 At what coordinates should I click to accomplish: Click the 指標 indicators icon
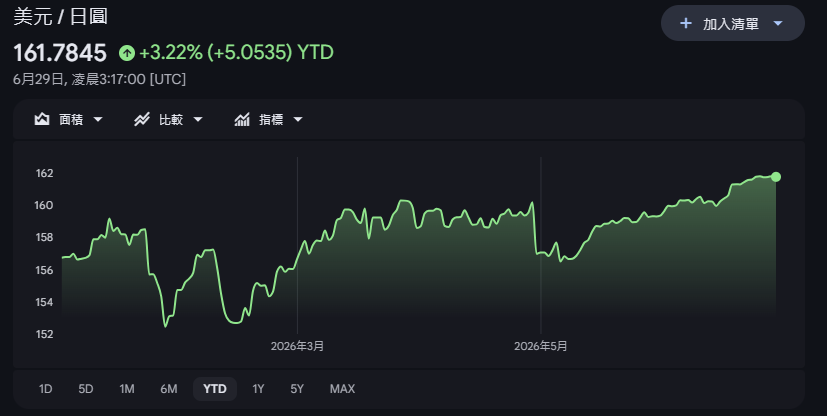coord(242,119)
